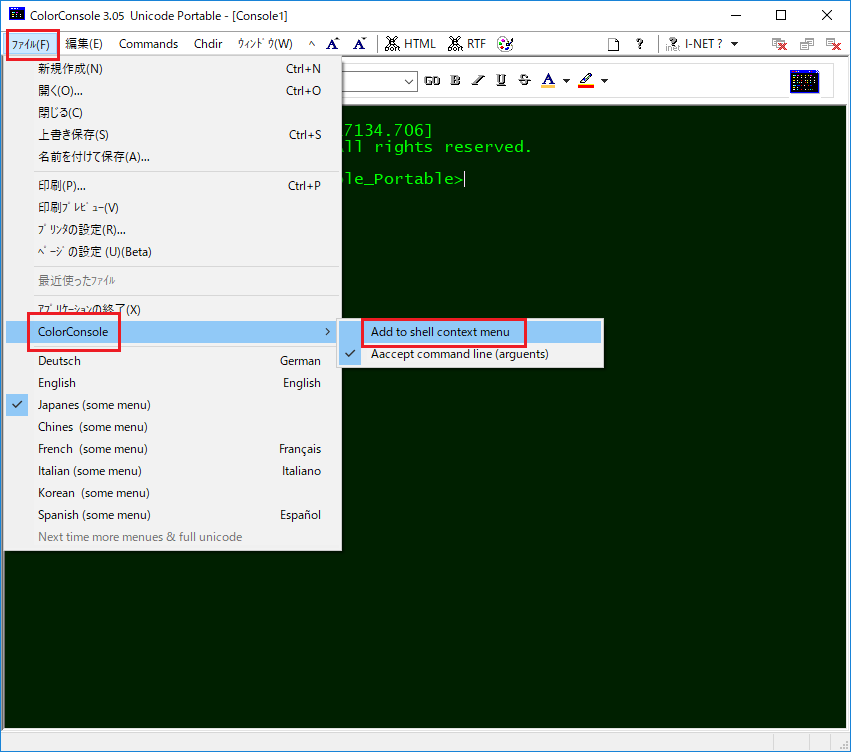Click the restore child window icon
The height and width of the screenshot is (752, 851).
coord(806,44)
